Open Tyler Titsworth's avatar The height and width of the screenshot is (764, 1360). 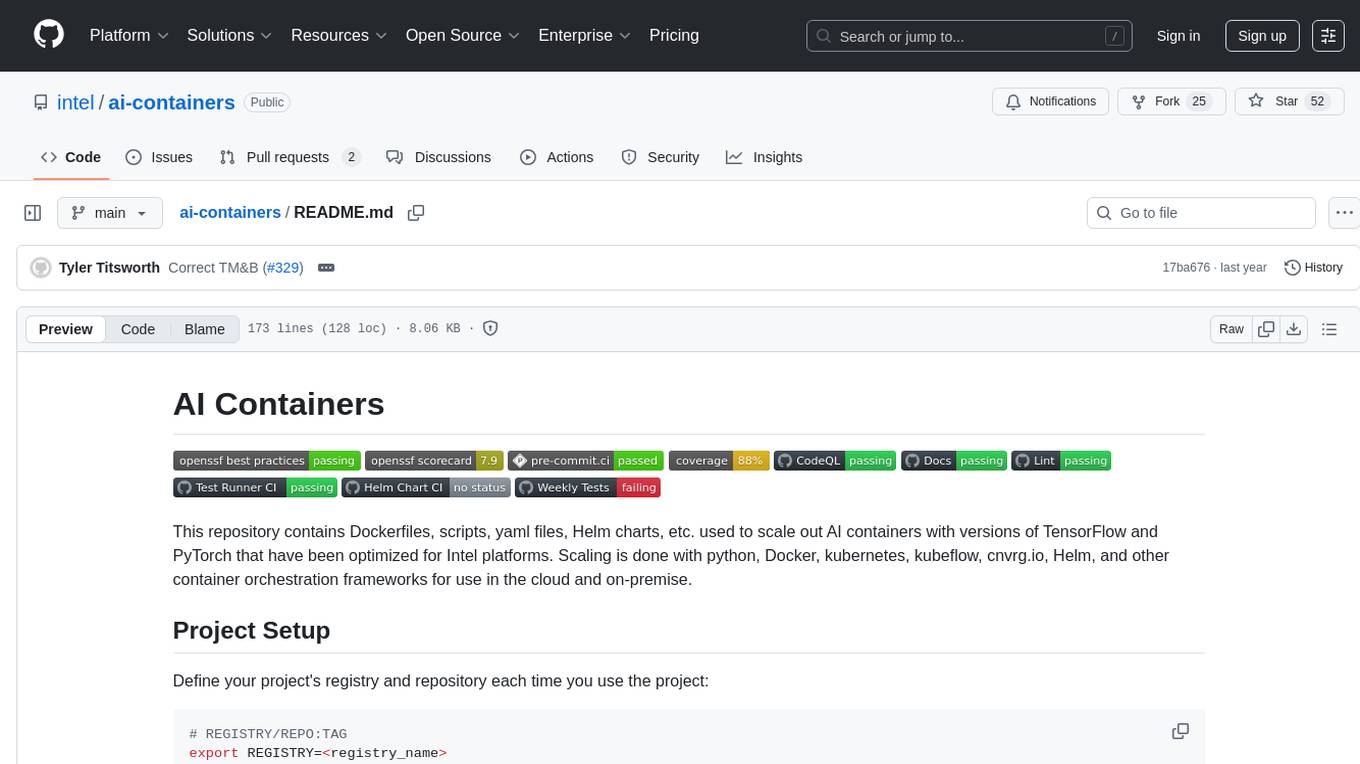pos(41,268)
